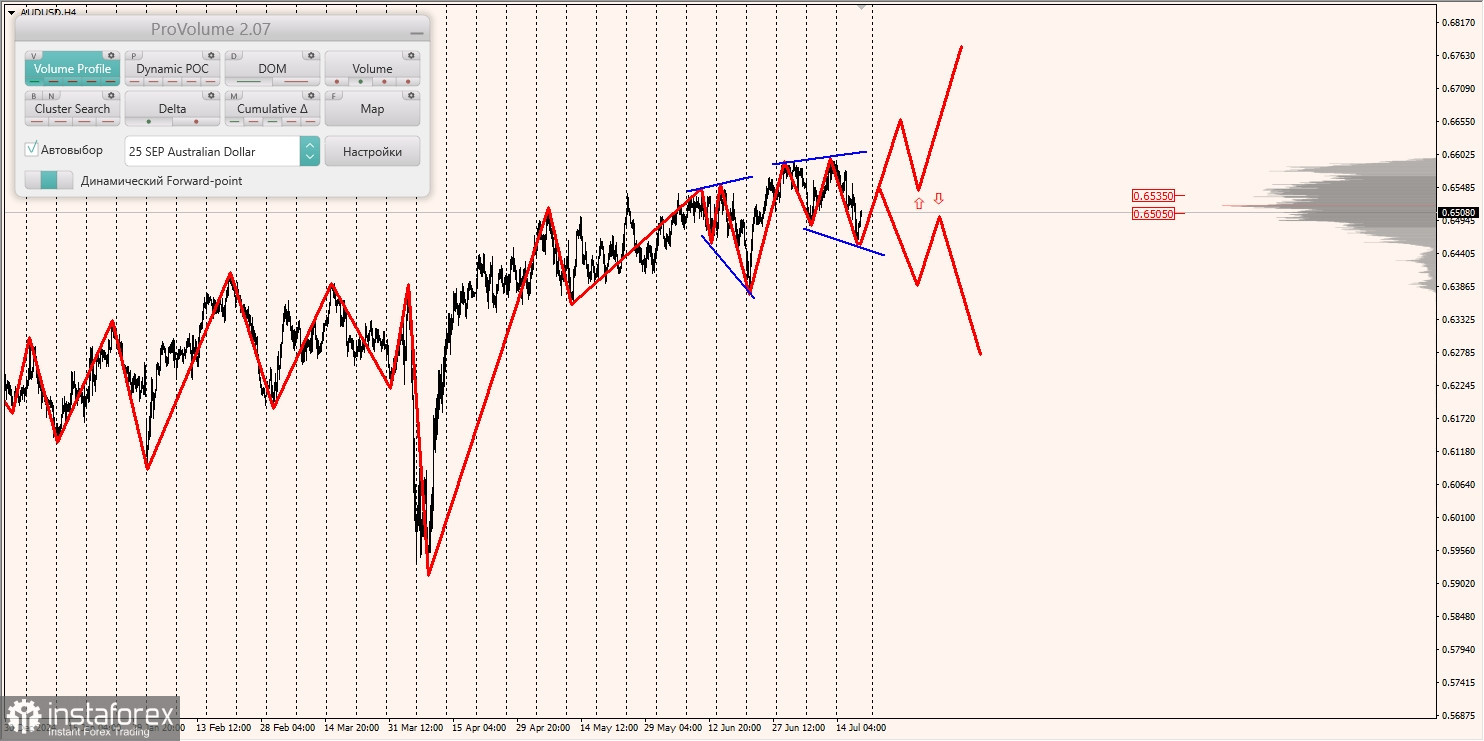This screenshot has width=1484, height=741.
Task: Toggle the Cumulative Δ module
Action: (272, 109)
